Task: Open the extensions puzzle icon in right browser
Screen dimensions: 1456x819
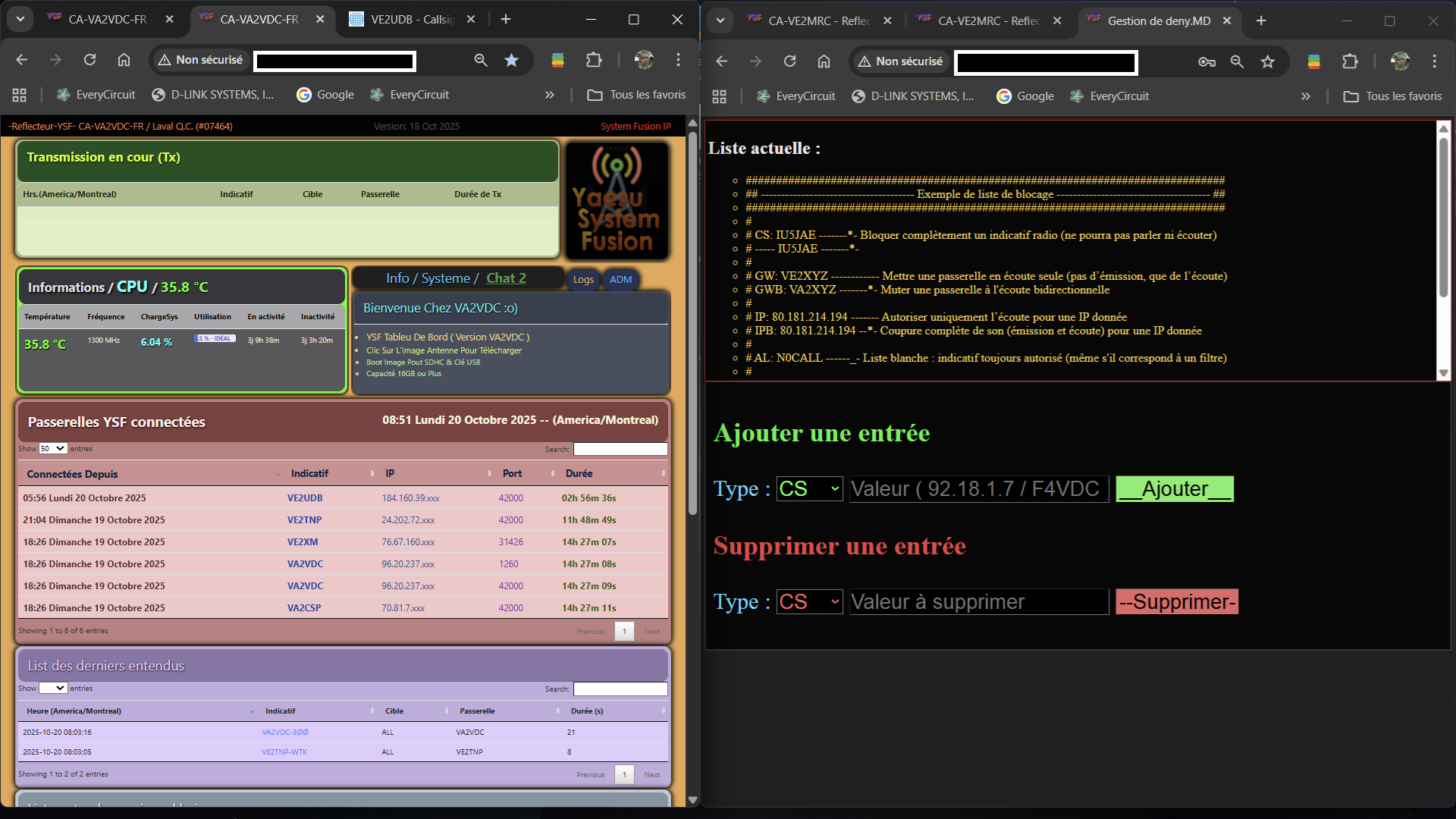Action: [1350, 61]
